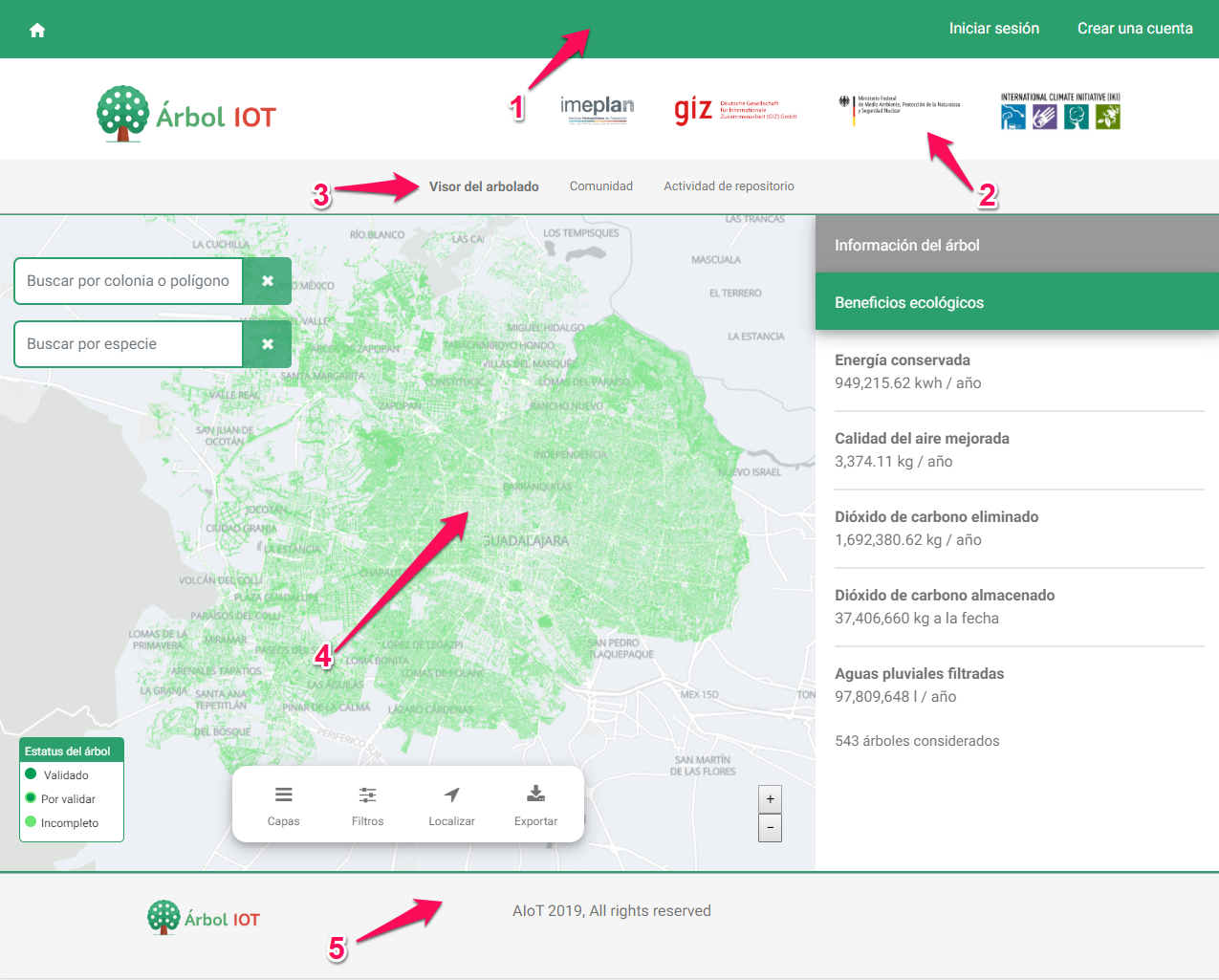Open the Exportar download tool
The width and height of the screenshot is (1219, 980).
click(x=536, y=806)
